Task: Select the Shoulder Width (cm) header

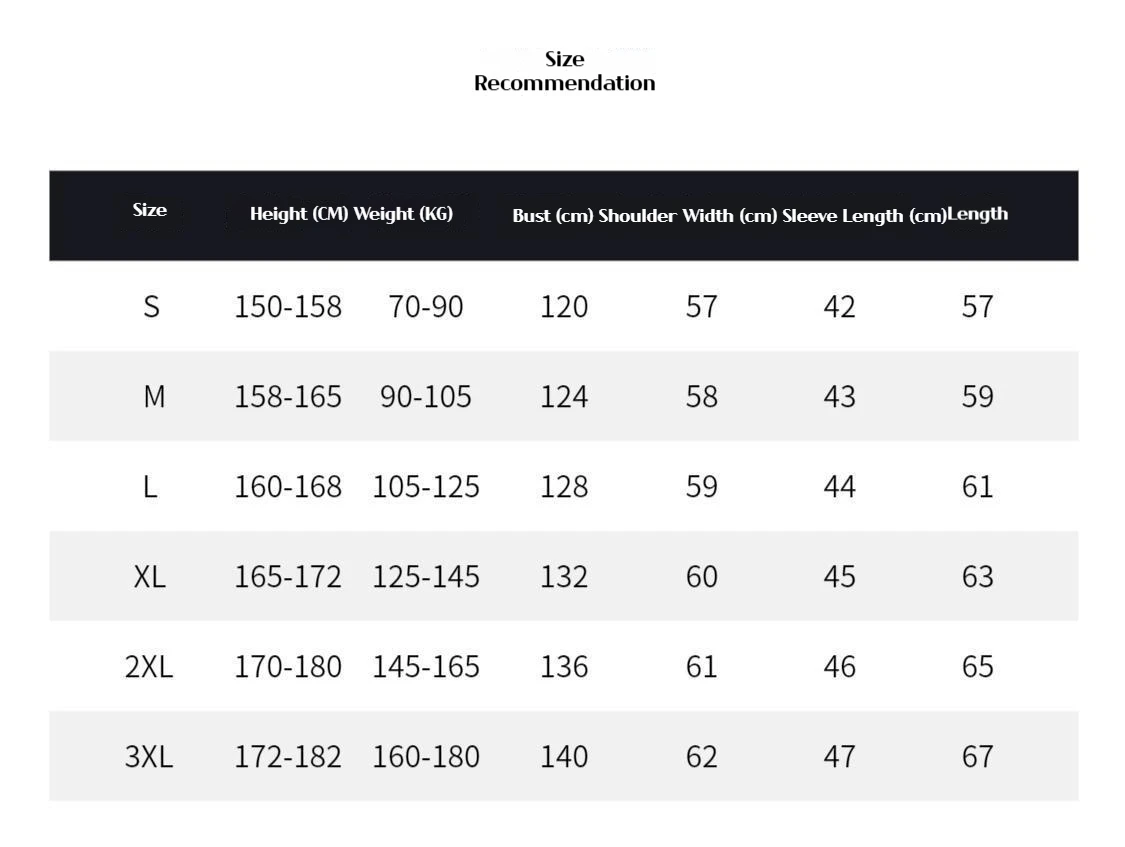Action: (687, 216)
